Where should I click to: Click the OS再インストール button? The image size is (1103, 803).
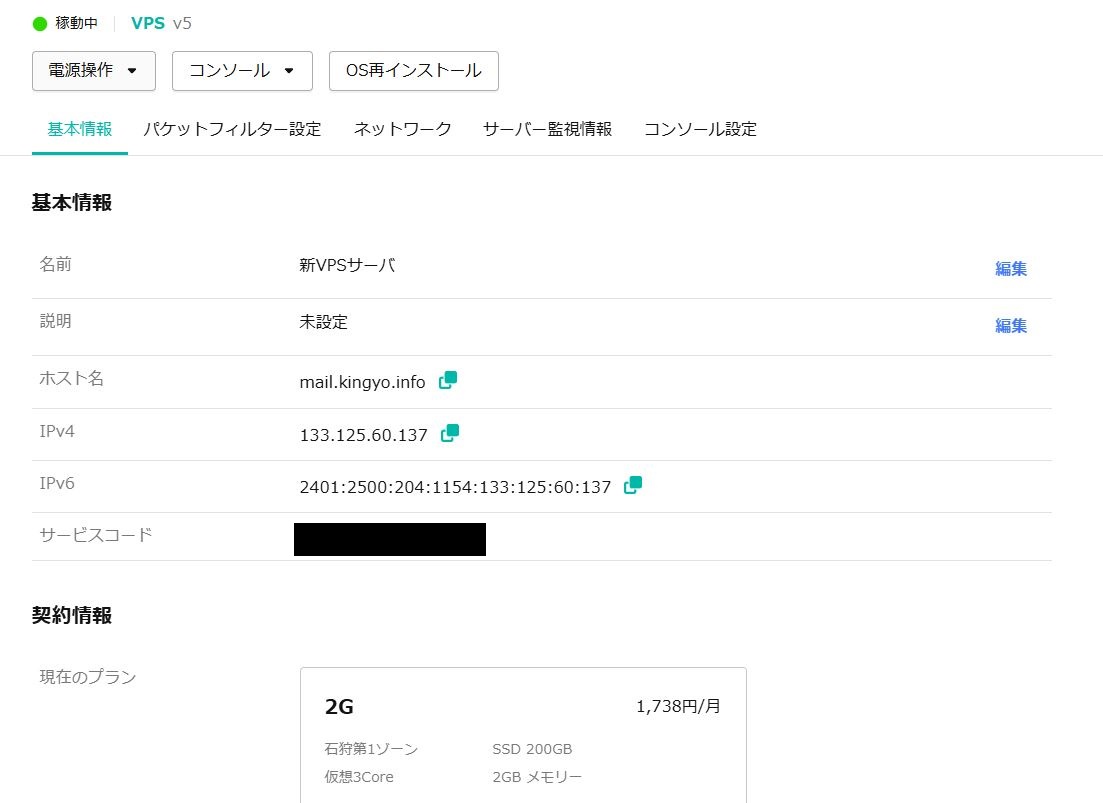click(413, 70)
